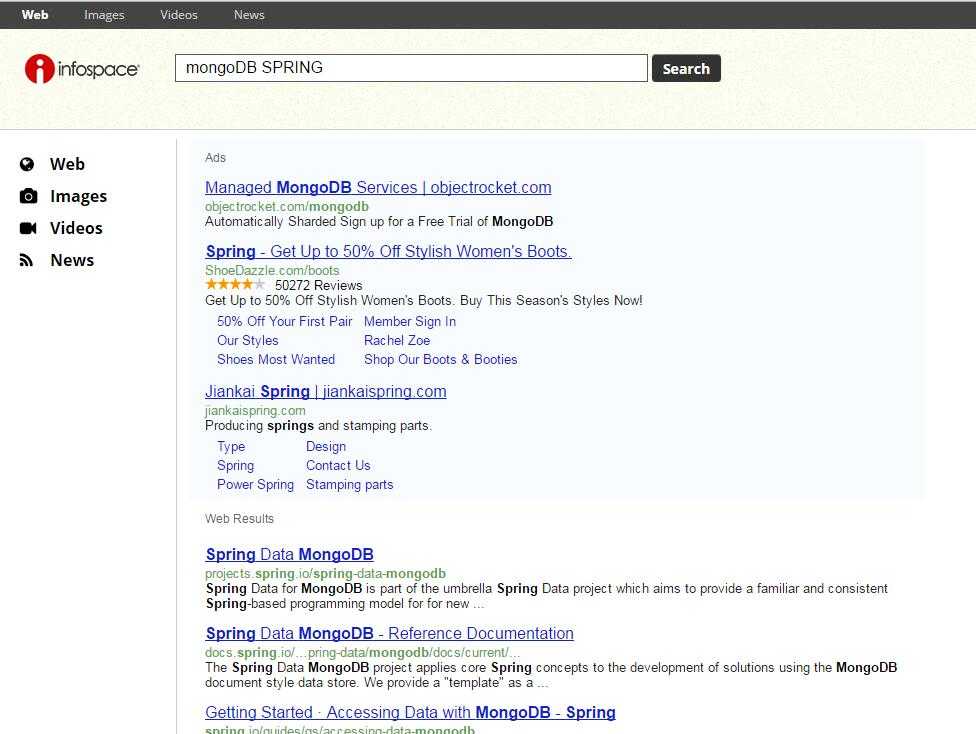Open Spring Data MongoDB Reference Documentation result
Screen dimensions: 976x734
click(x=390, y=633)
